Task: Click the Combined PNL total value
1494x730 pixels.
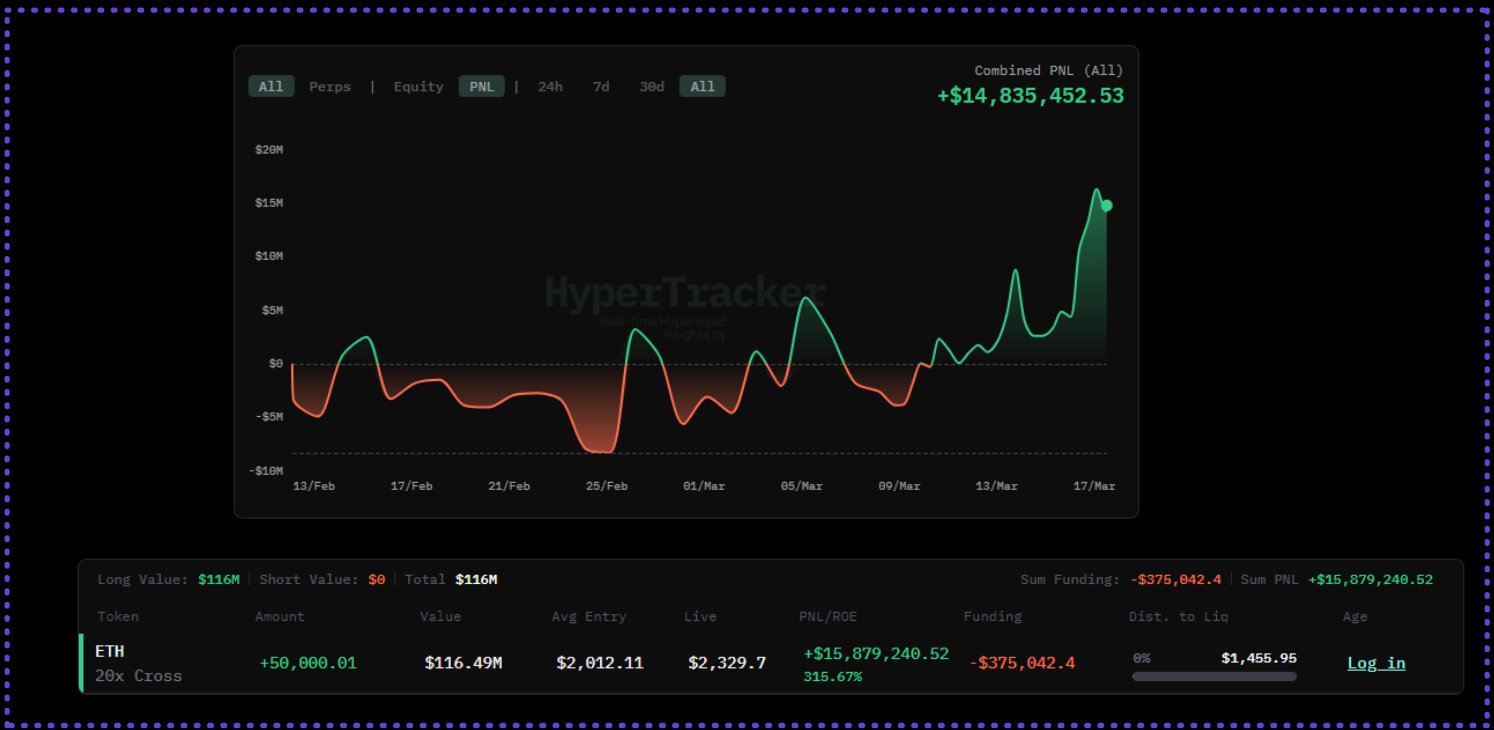Action: (1030, 96)
